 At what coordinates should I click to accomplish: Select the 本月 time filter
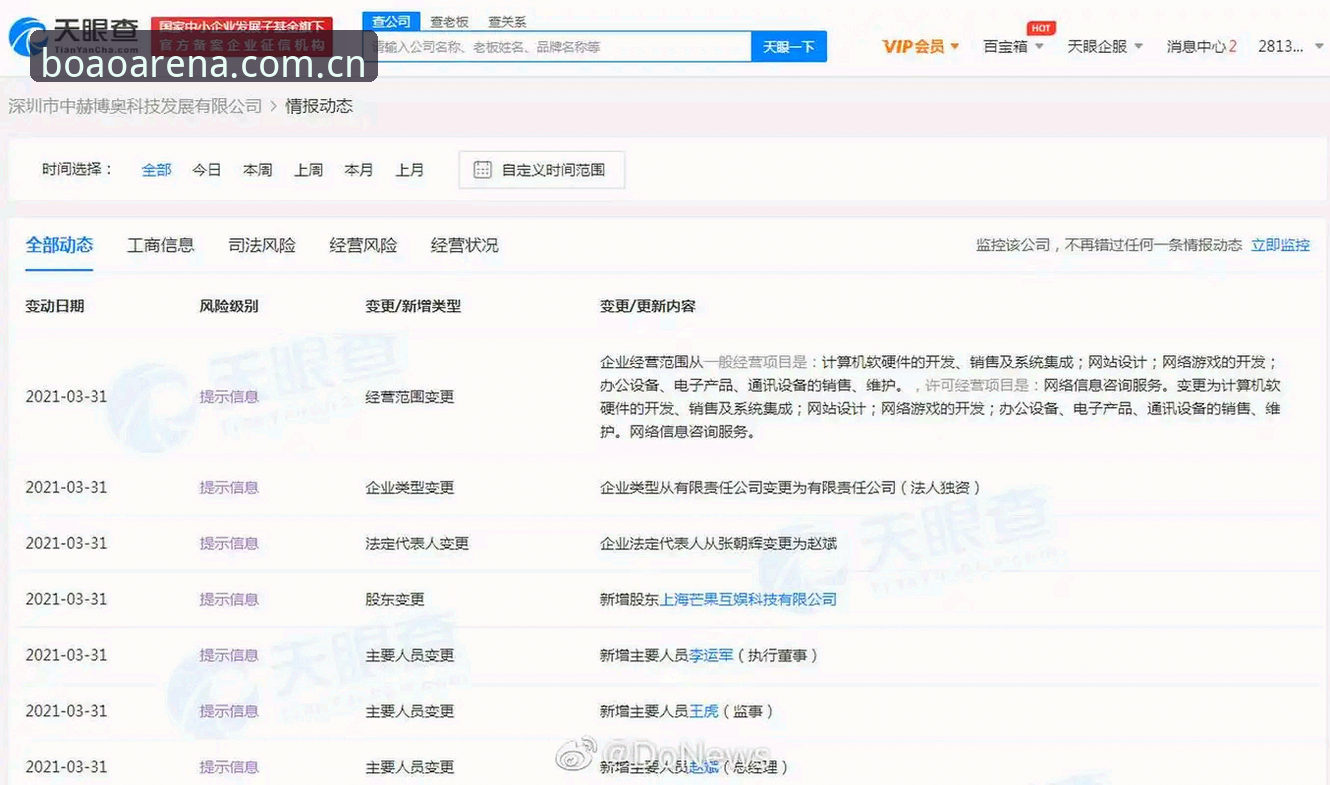tap(359, 170)
